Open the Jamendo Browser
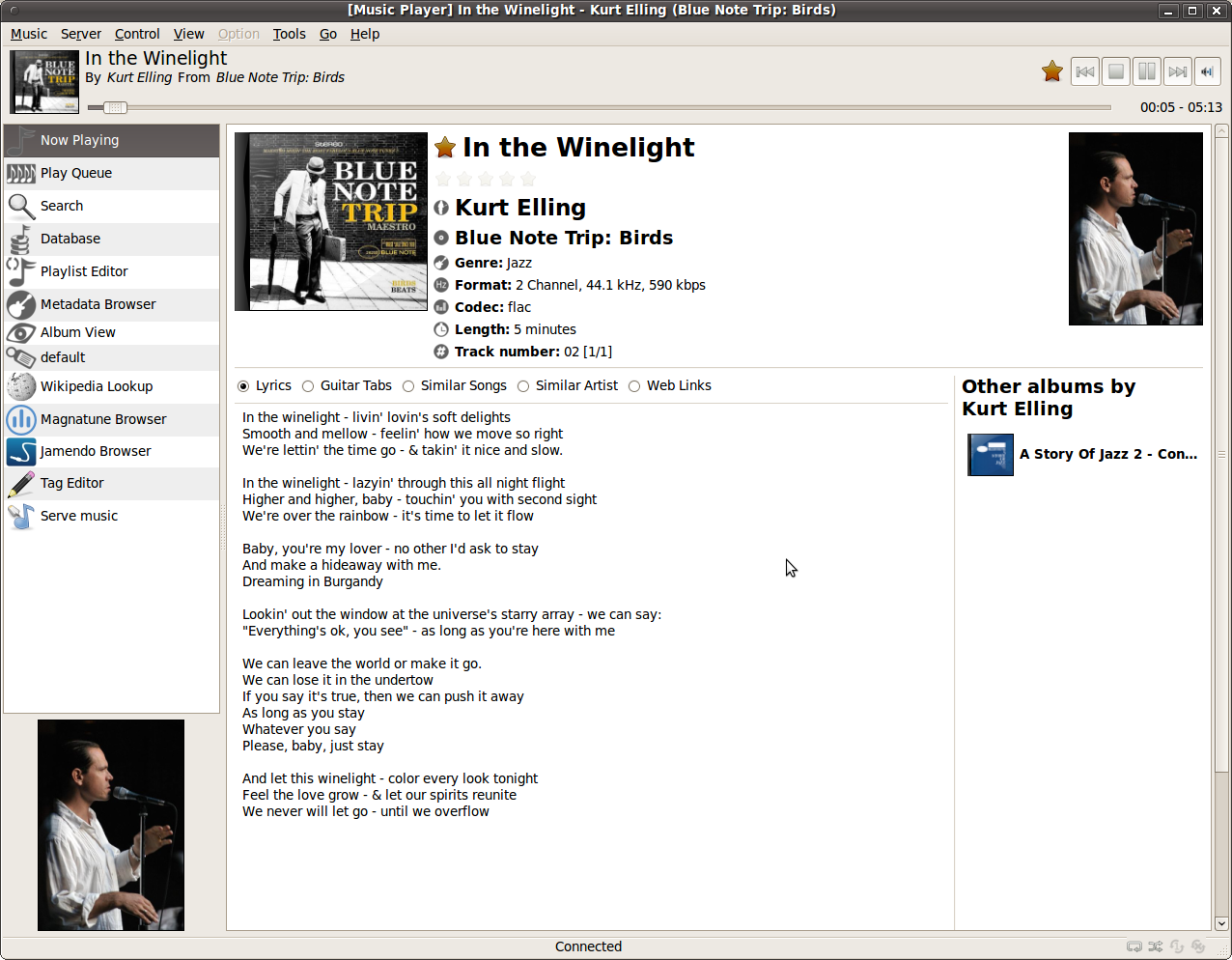1232x960 pixels. [x=112, y=451]
